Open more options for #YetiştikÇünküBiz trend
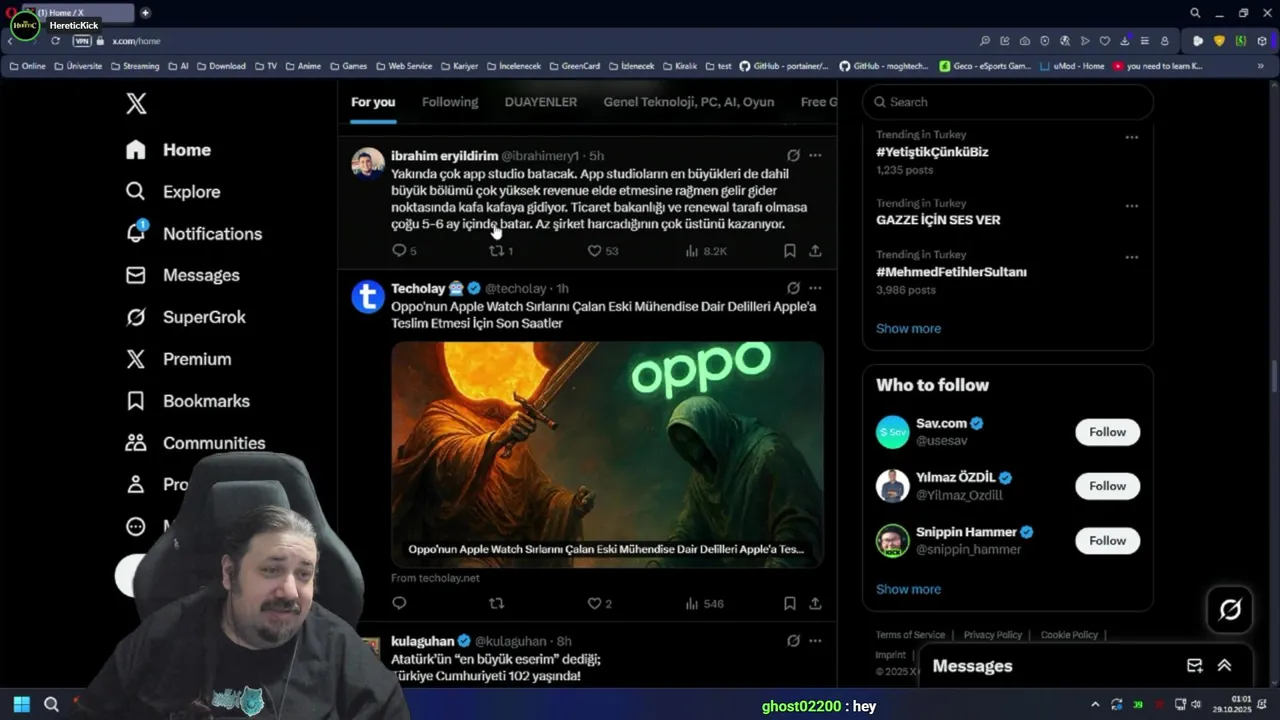 coord(1131,137)
